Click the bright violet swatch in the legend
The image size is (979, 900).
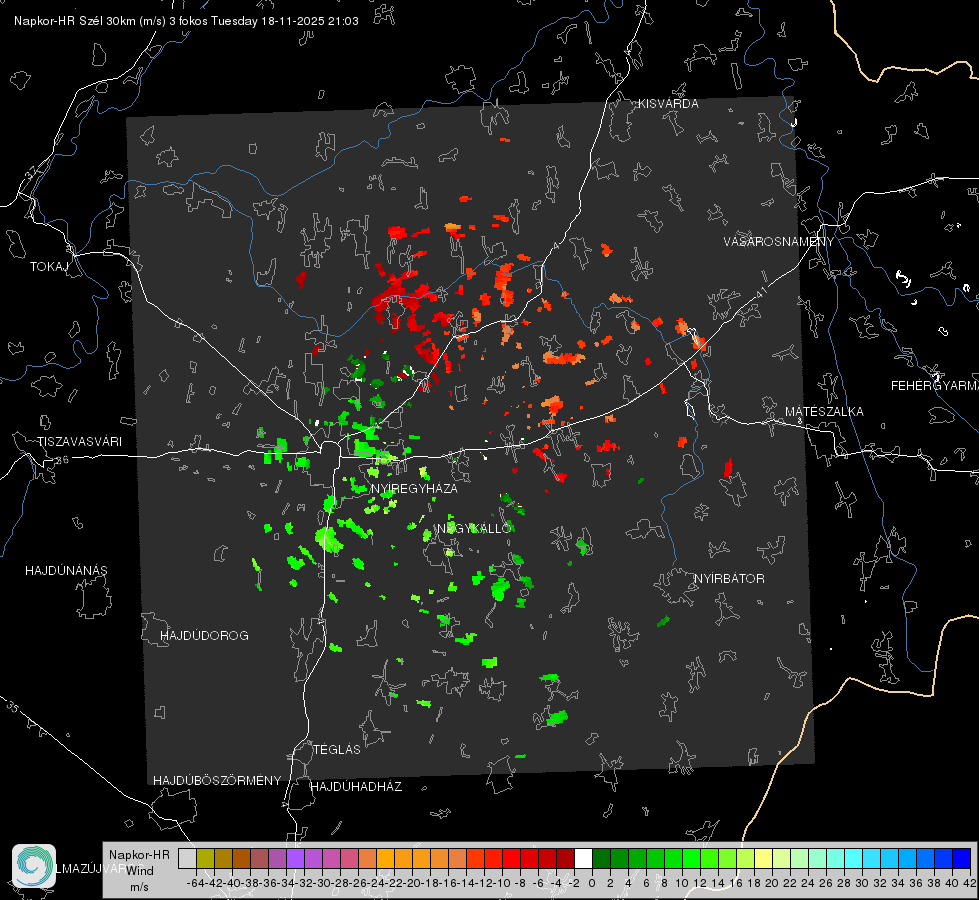[295, 858]
